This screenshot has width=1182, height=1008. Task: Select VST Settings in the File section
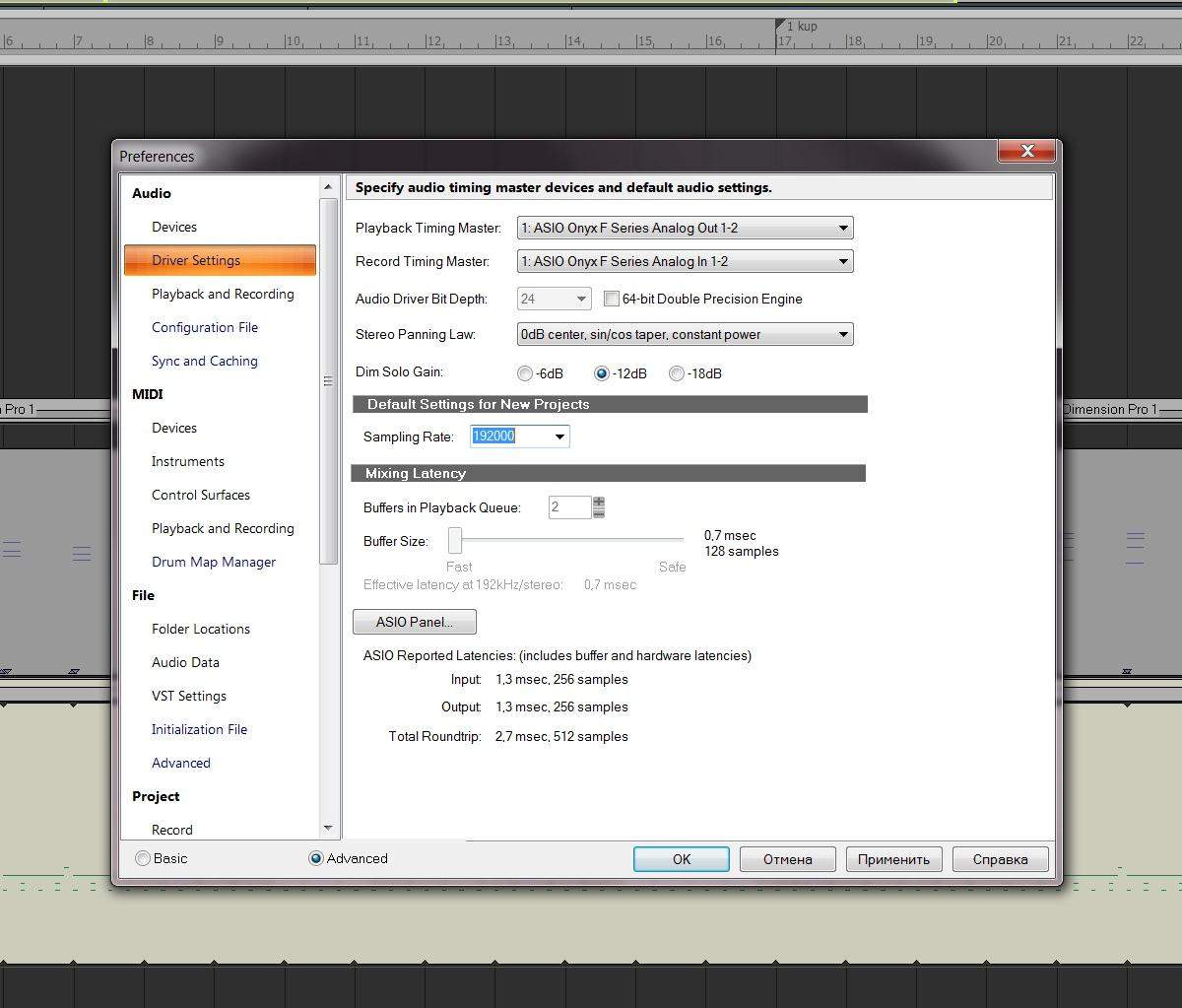click(188, 696)
